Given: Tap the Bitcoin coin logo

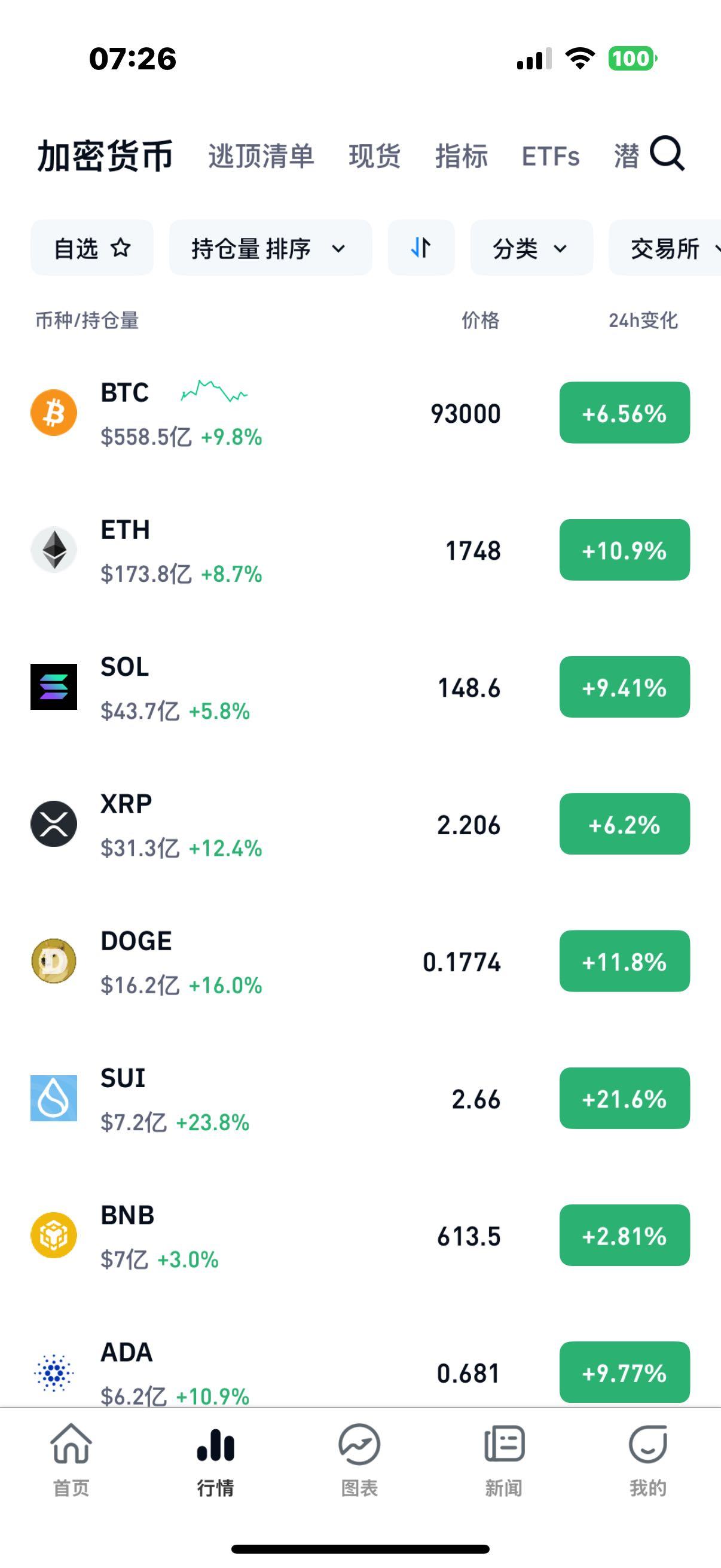Looking at the screenshot, I should [54, 413].
